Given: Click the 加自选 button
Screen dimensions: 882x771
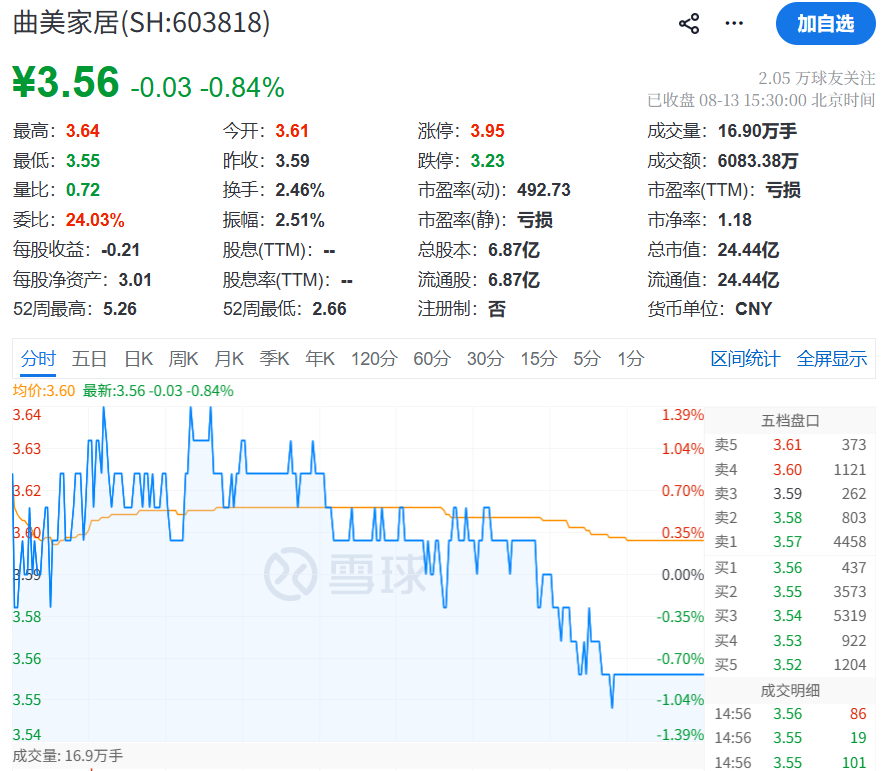Looking at the screenshot, I should point(825,24).
